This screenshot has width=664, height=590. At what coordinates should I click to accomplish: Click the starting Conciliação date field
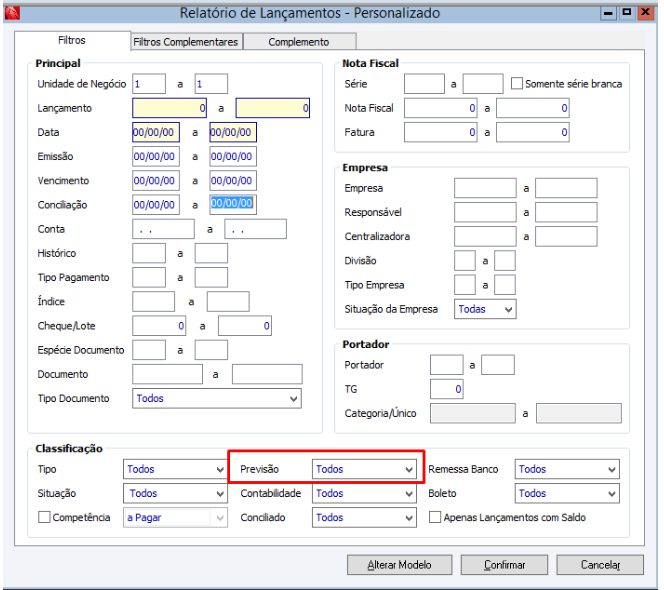point(156,205)
